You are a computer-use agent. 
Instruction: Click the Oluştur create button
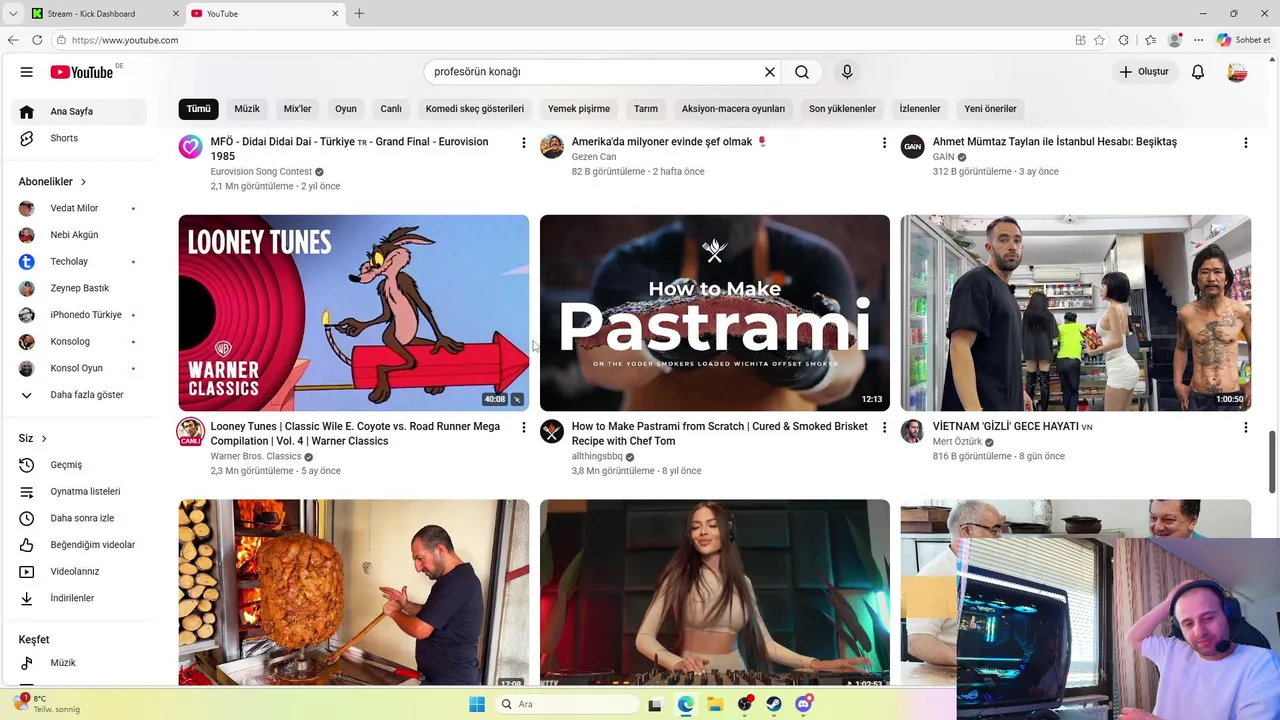[x=1144, y=72]
